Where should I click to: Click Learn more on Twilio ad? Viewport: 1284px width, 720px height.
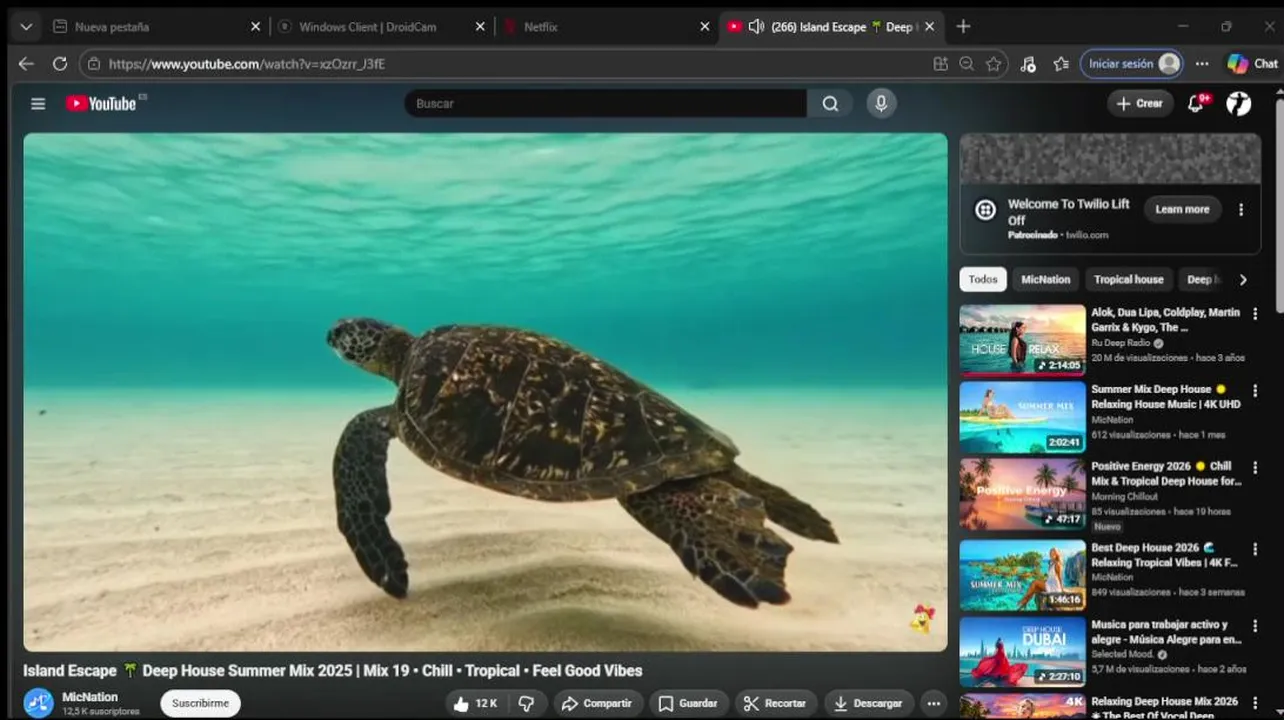(x=1182, y=210)
